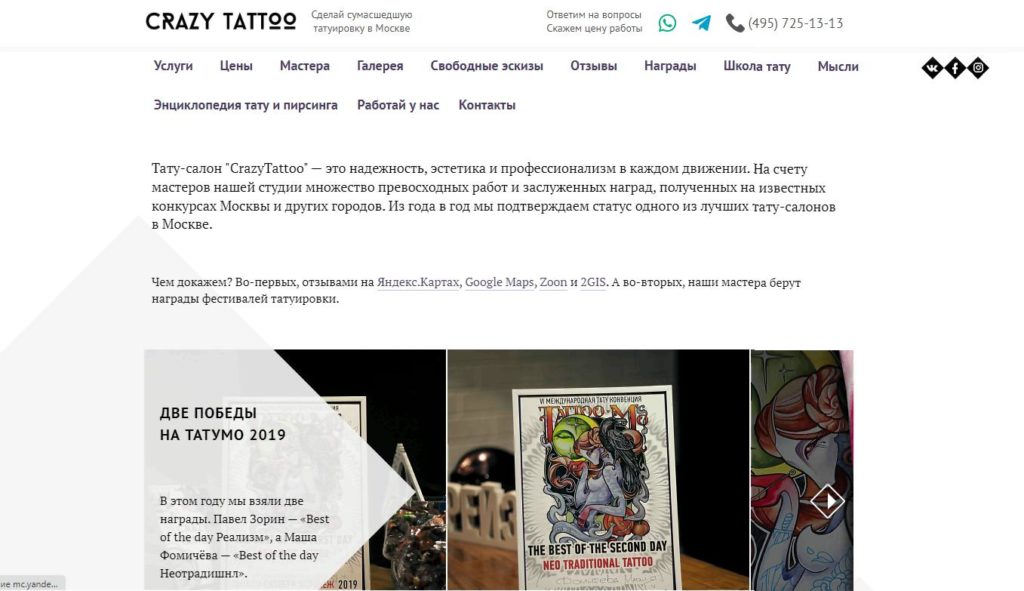Open the 2GIS reviews link
Viewport: 1024px width, 591px height.
(593, 282)
